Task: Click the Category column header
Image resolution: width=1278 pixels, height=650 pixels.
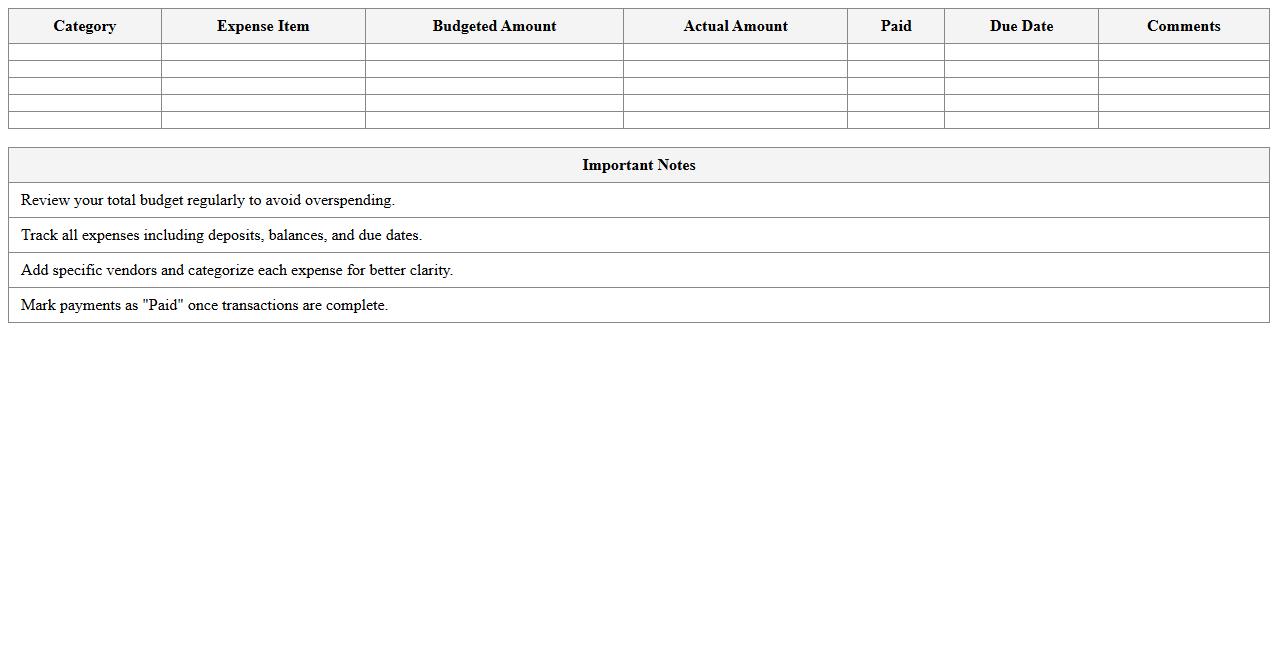Action: click(85, 26)
